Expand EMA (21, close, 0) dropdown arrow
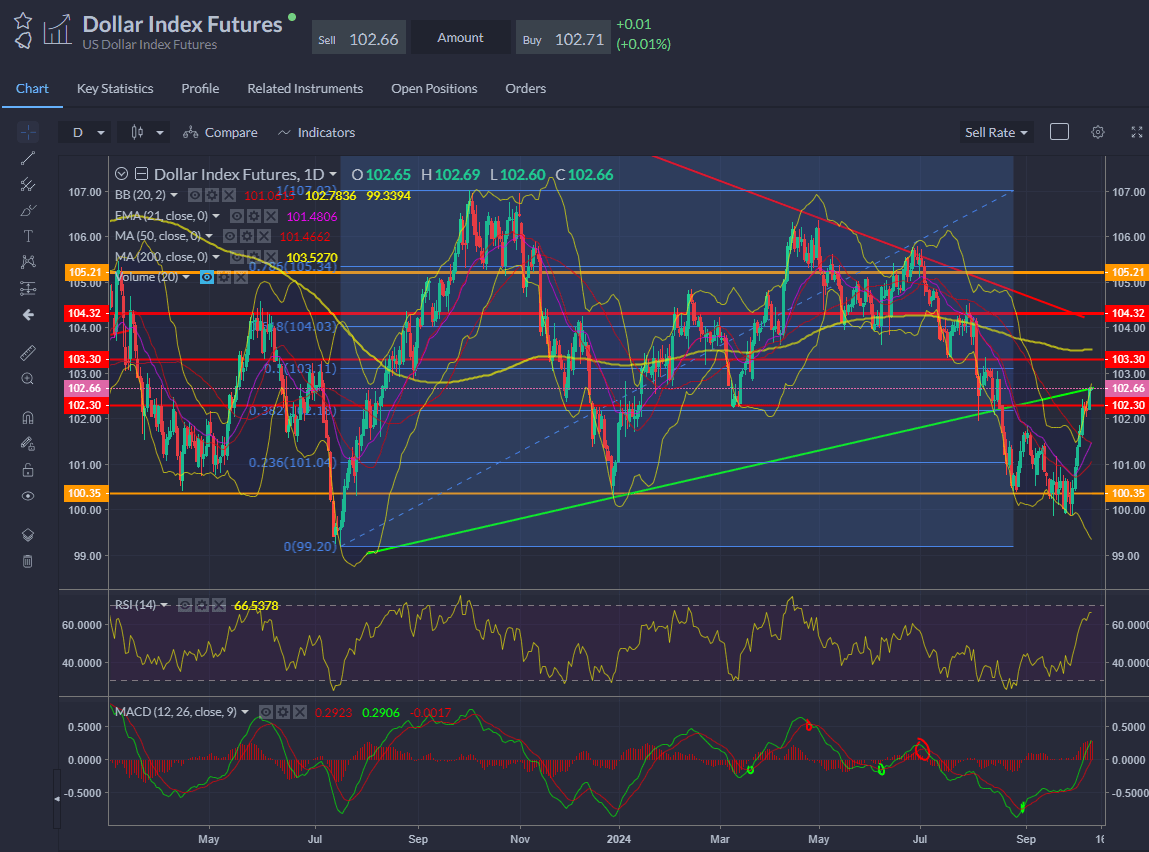 (216, 216)
